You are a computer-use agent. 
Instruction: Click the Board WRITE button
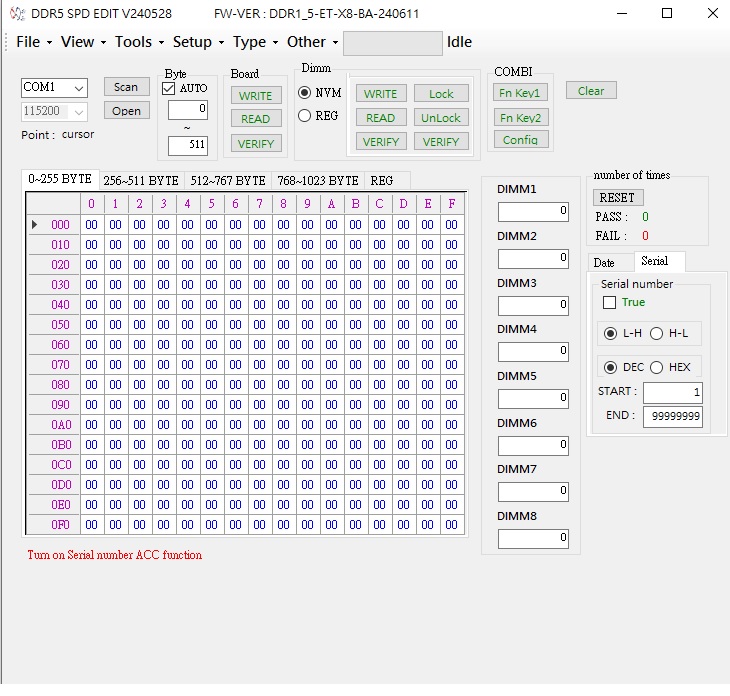coord(255,96)
